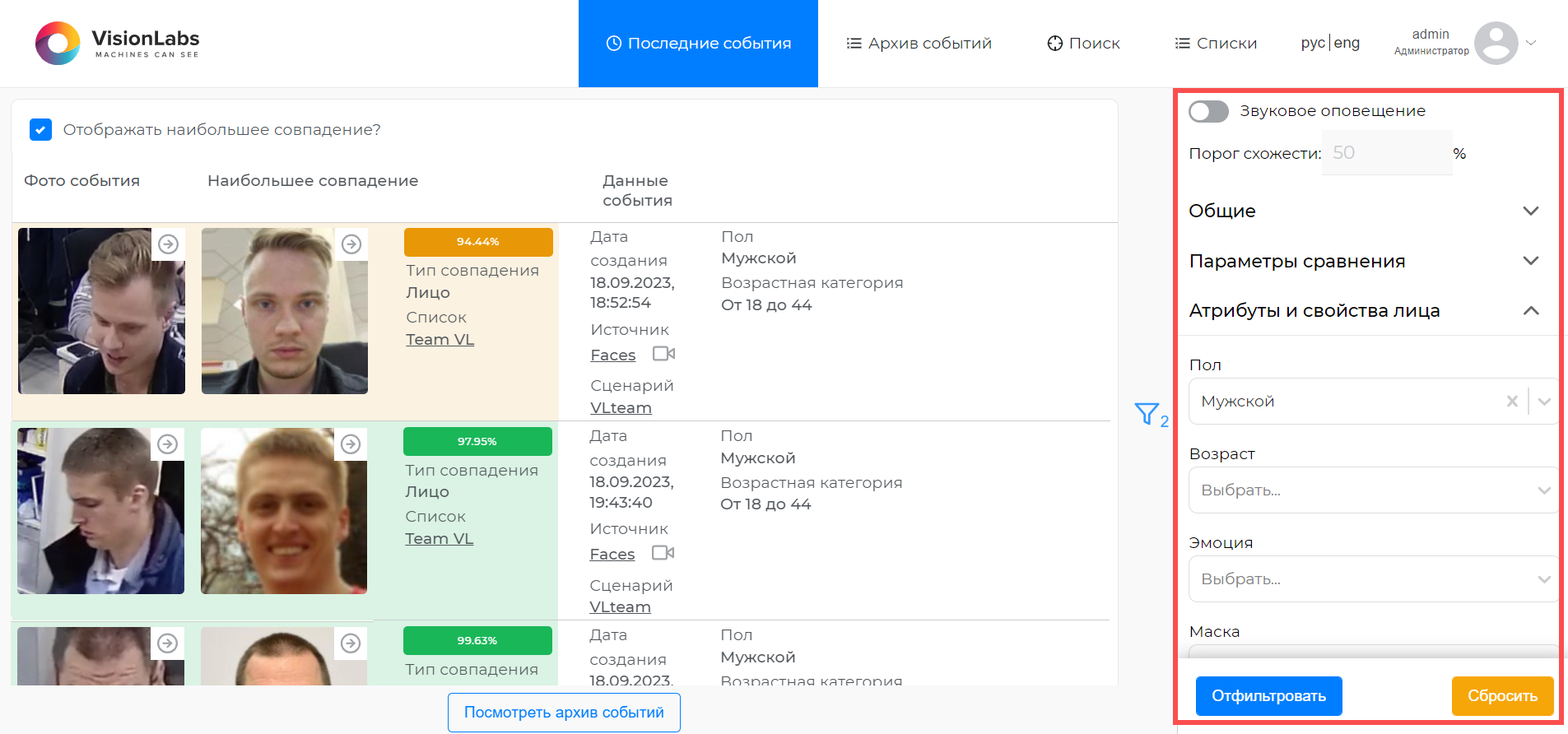
Task: Click the Порог схожести input field
Action: tap(1387, 153)
